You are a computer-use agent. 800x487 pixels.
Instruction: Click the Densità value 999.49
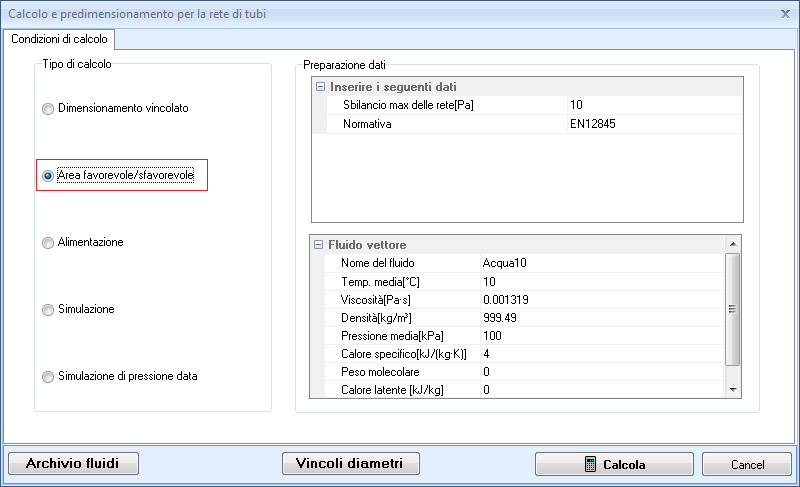point(600,317)
